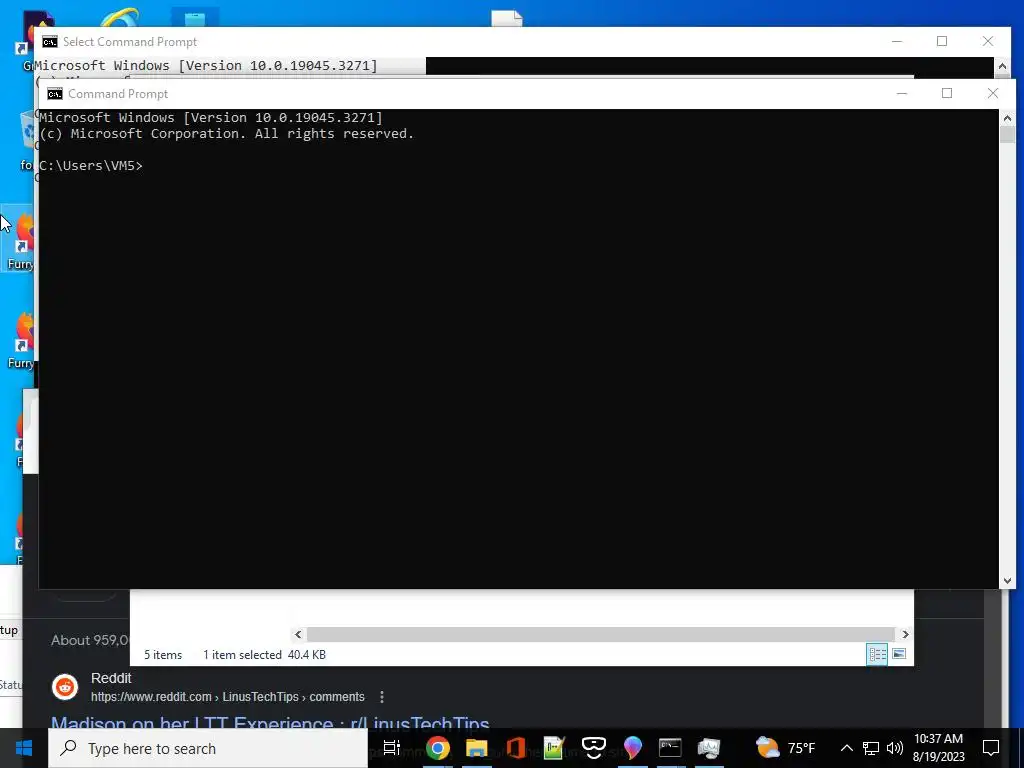
Task: Open the 75°F weather widget
Action: coord(786,748)
